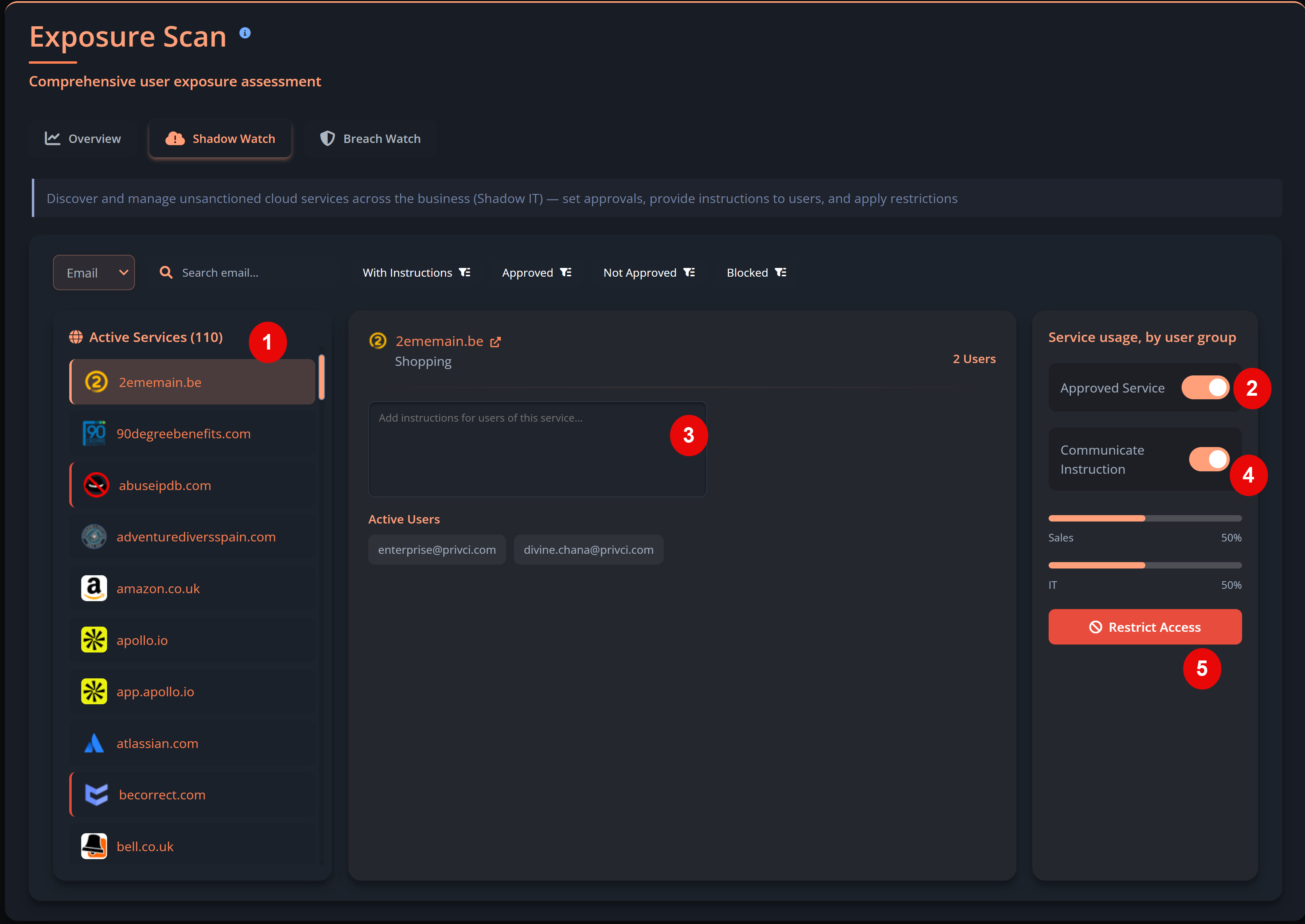Click the enterprise@privci.com user chip
The height and width of the screenshot is (924, 1305).
coord(437,550)
